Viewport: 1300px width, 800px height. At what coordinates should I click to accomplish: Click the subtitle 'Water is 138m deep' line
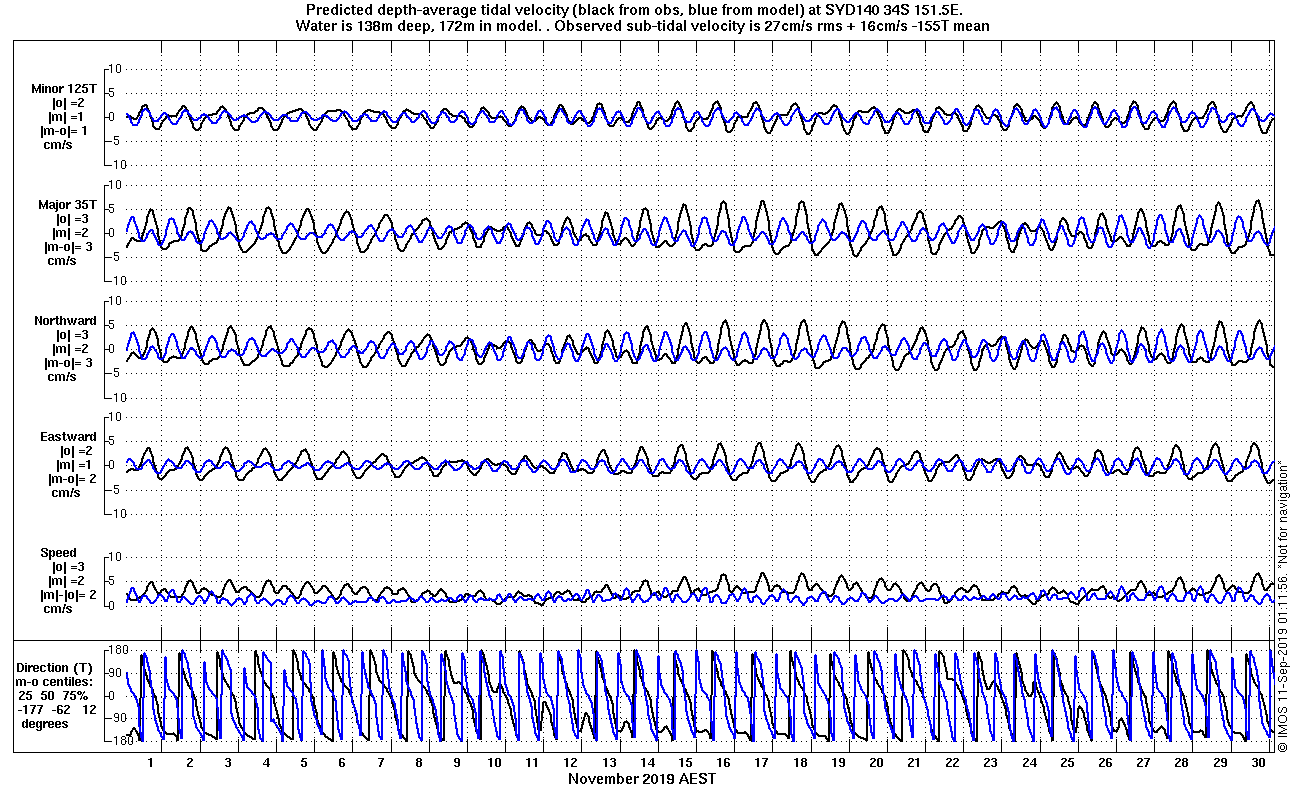point(643,26)
